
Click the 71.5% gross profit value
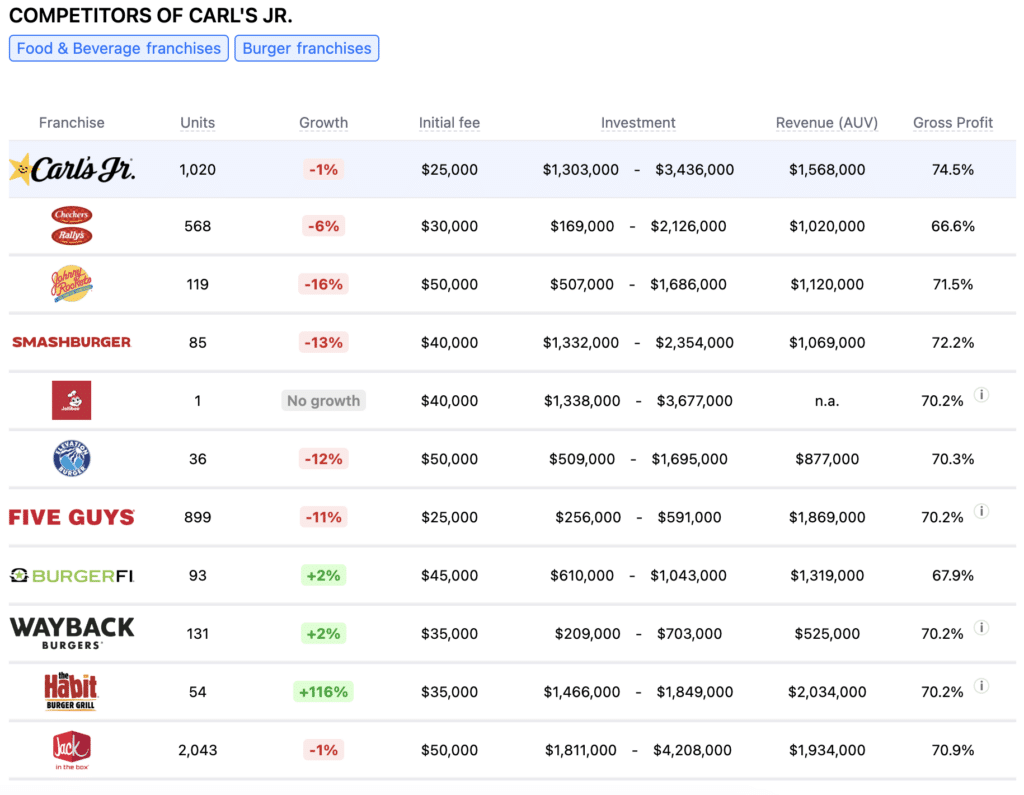coord(953,284)
